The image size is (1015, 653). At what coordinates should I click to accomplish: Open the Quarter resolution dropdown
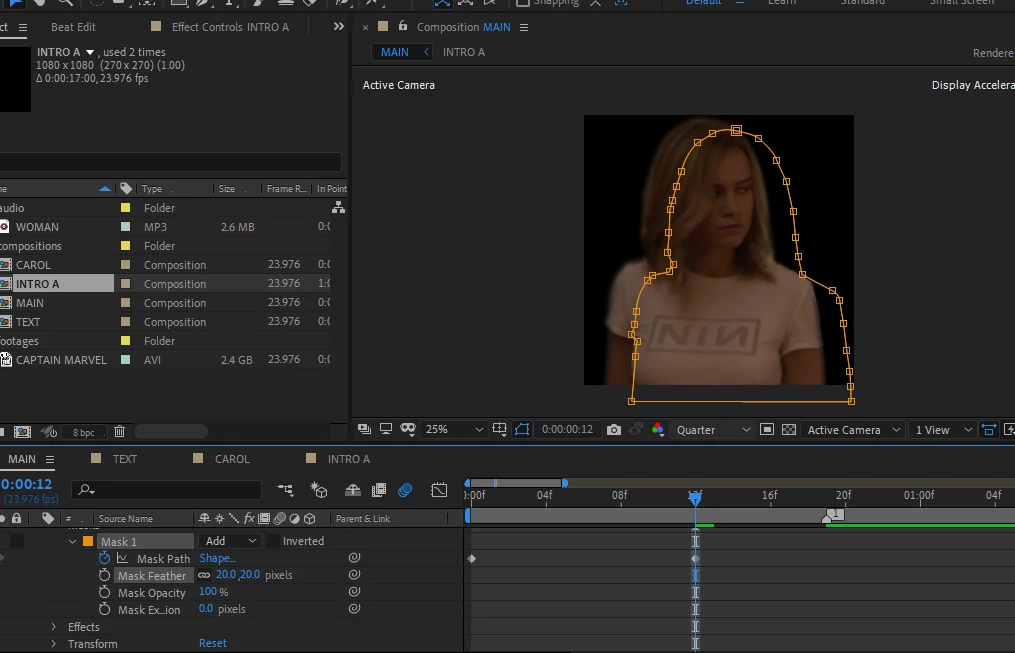(713, 430)
